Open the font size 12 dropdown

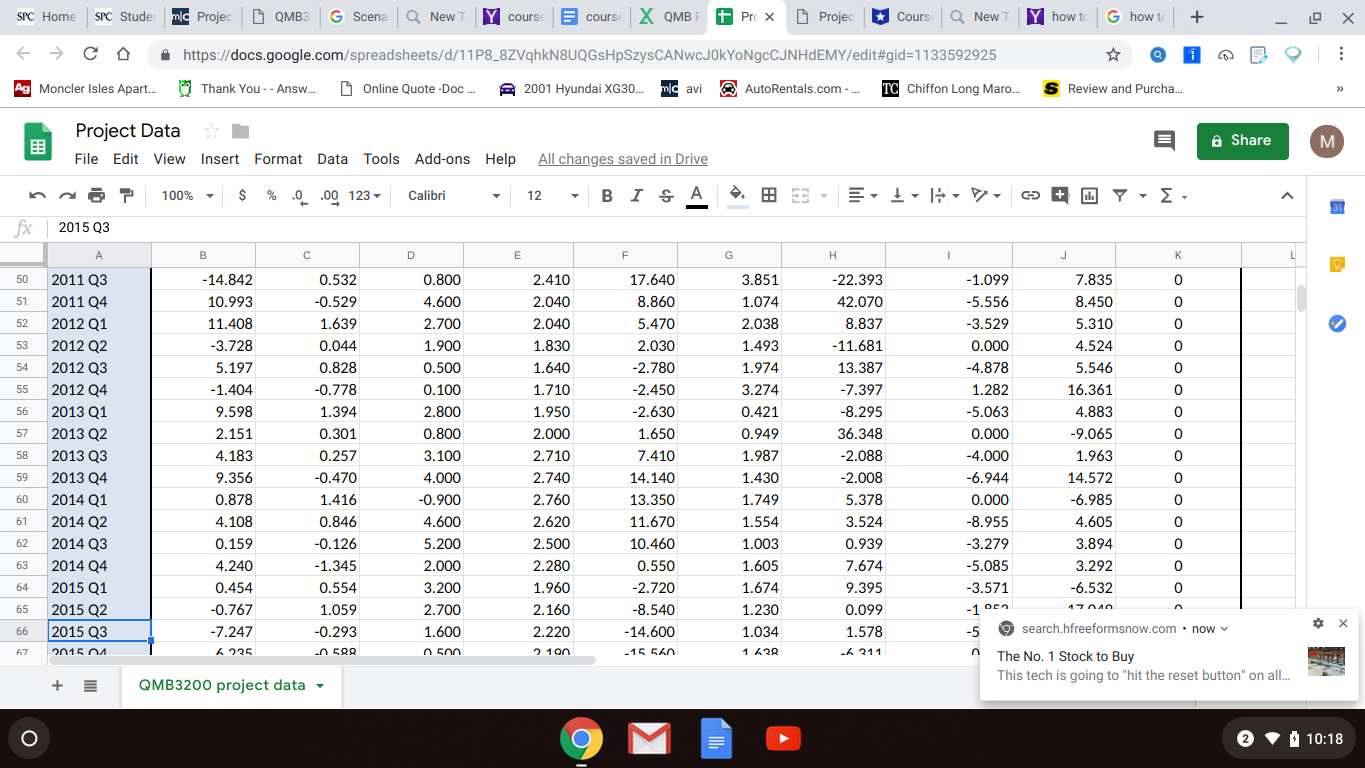pyautogui.click(x=553, y=196)
